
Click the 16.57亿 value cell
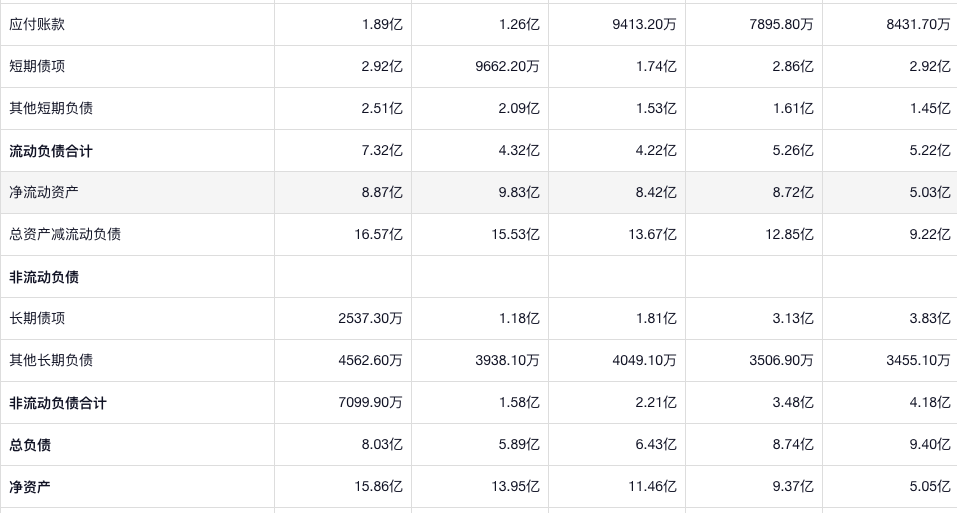coord(380,234)
